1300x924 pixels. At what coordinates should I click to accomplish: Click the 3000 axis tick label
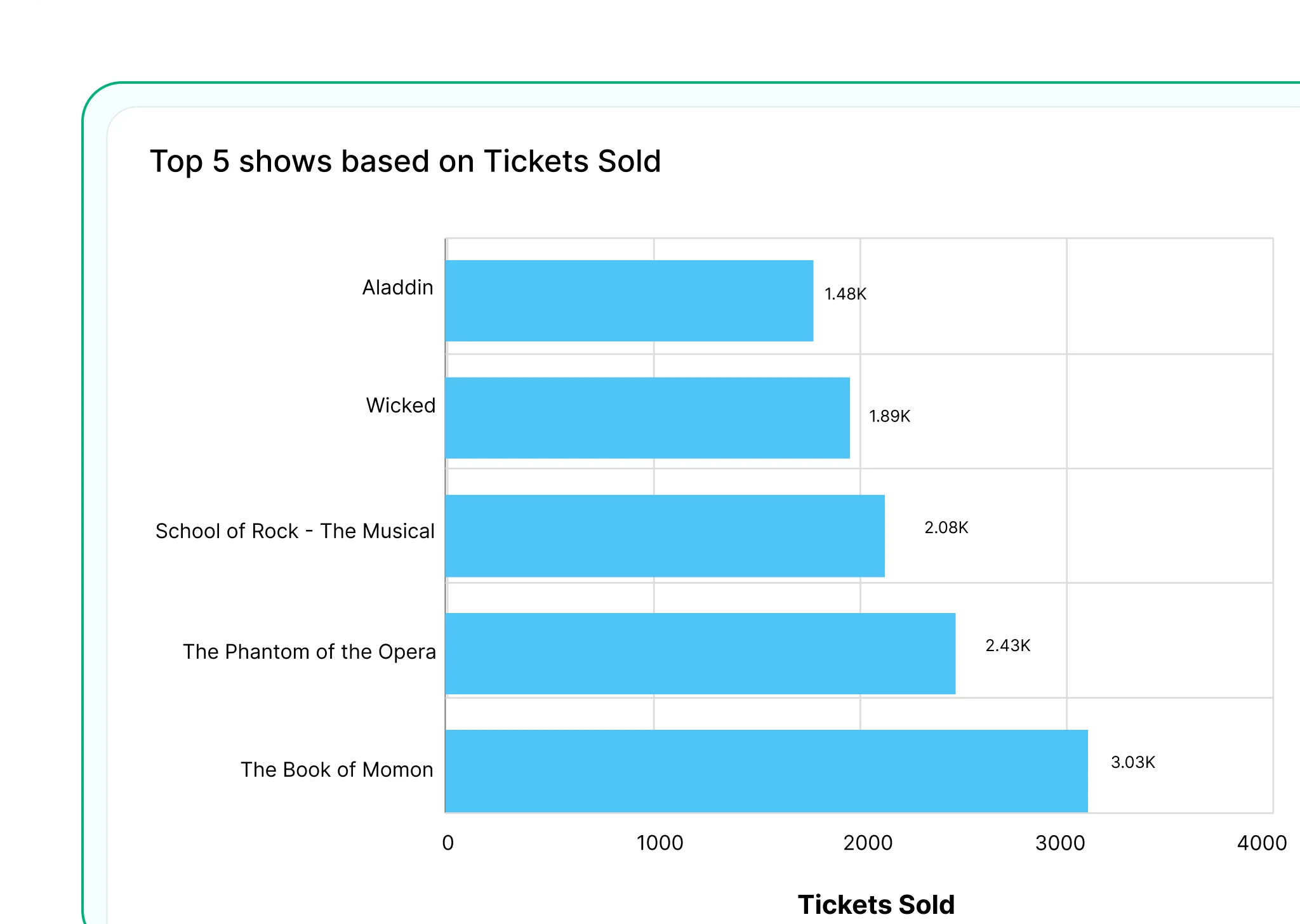click(1060, 843)
